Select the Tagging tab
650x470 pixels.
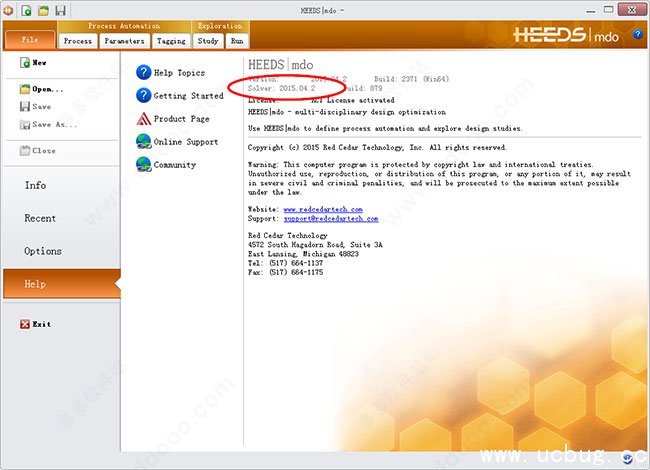pyautogui.click(x=171, y=41)
